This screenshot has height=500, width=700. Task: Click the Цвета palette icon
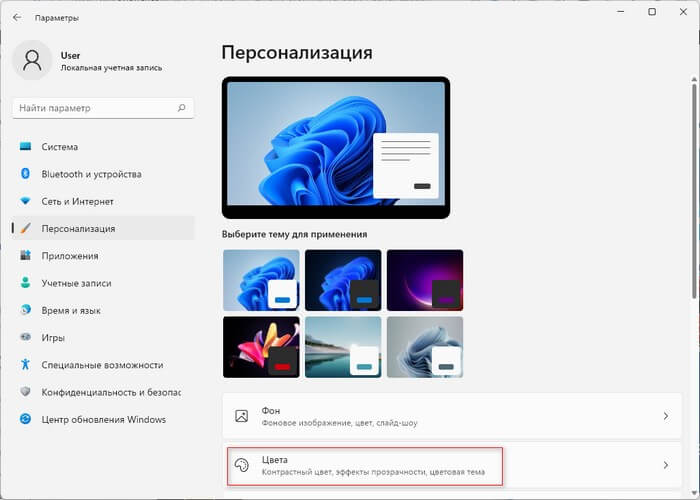pyautogui.click(x=242, y=465)
